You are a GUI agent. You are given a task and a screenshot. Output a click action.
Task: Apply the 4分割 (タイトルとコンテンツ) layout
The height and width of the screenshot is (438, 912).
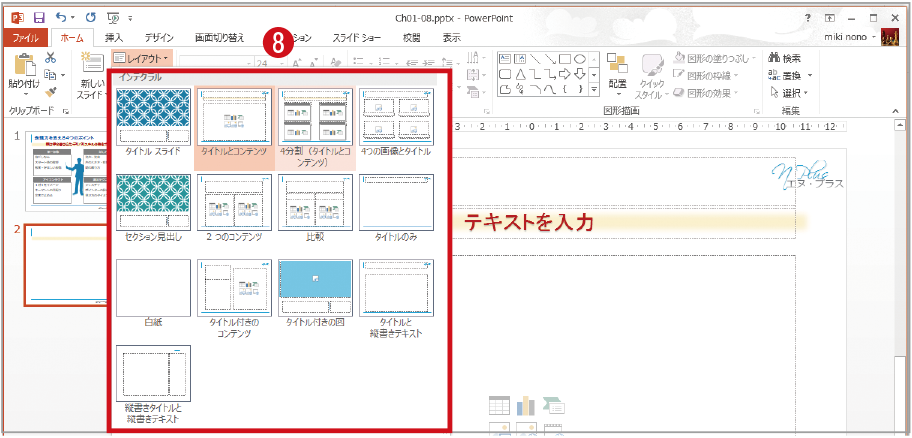pos(315,129)
